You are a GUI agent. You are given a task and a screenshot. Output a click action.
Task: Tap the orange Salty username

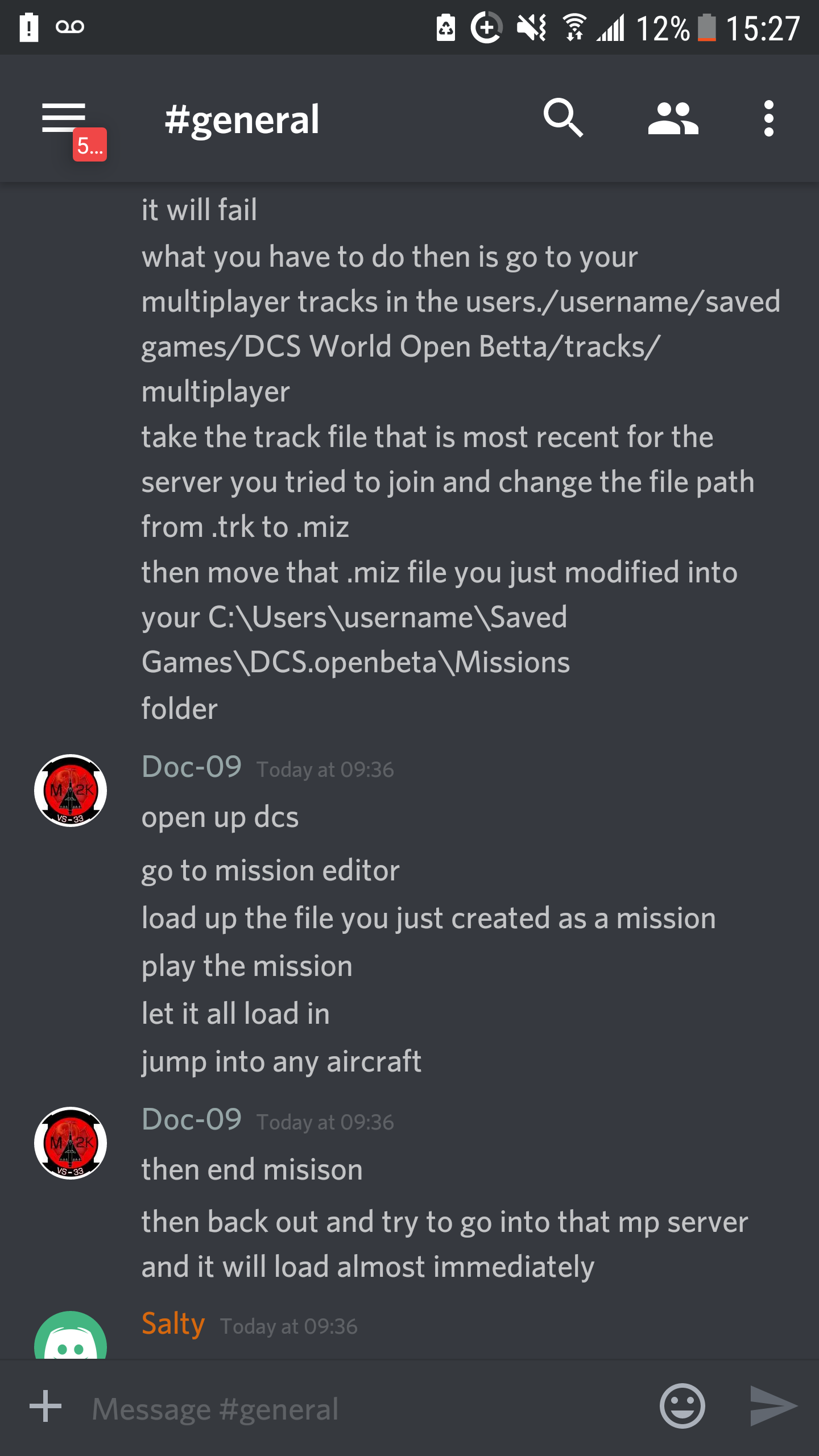[x=173, y=1323]
